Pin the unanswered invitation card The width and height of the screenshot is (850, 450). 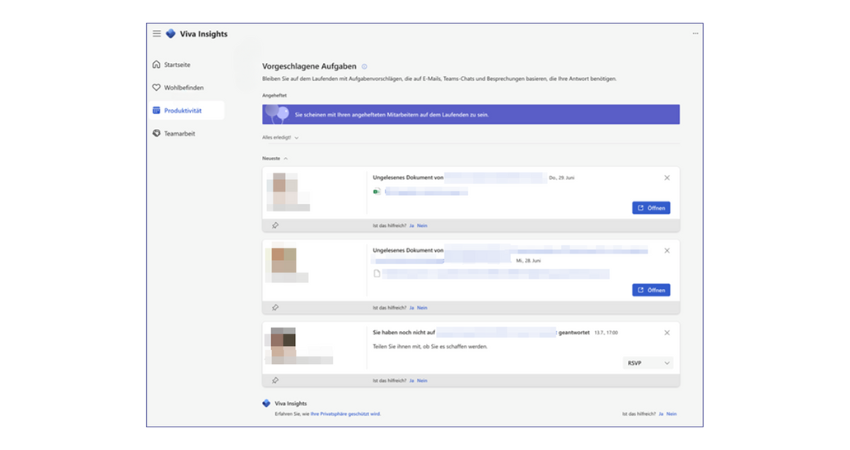click(x=275, y=380)
